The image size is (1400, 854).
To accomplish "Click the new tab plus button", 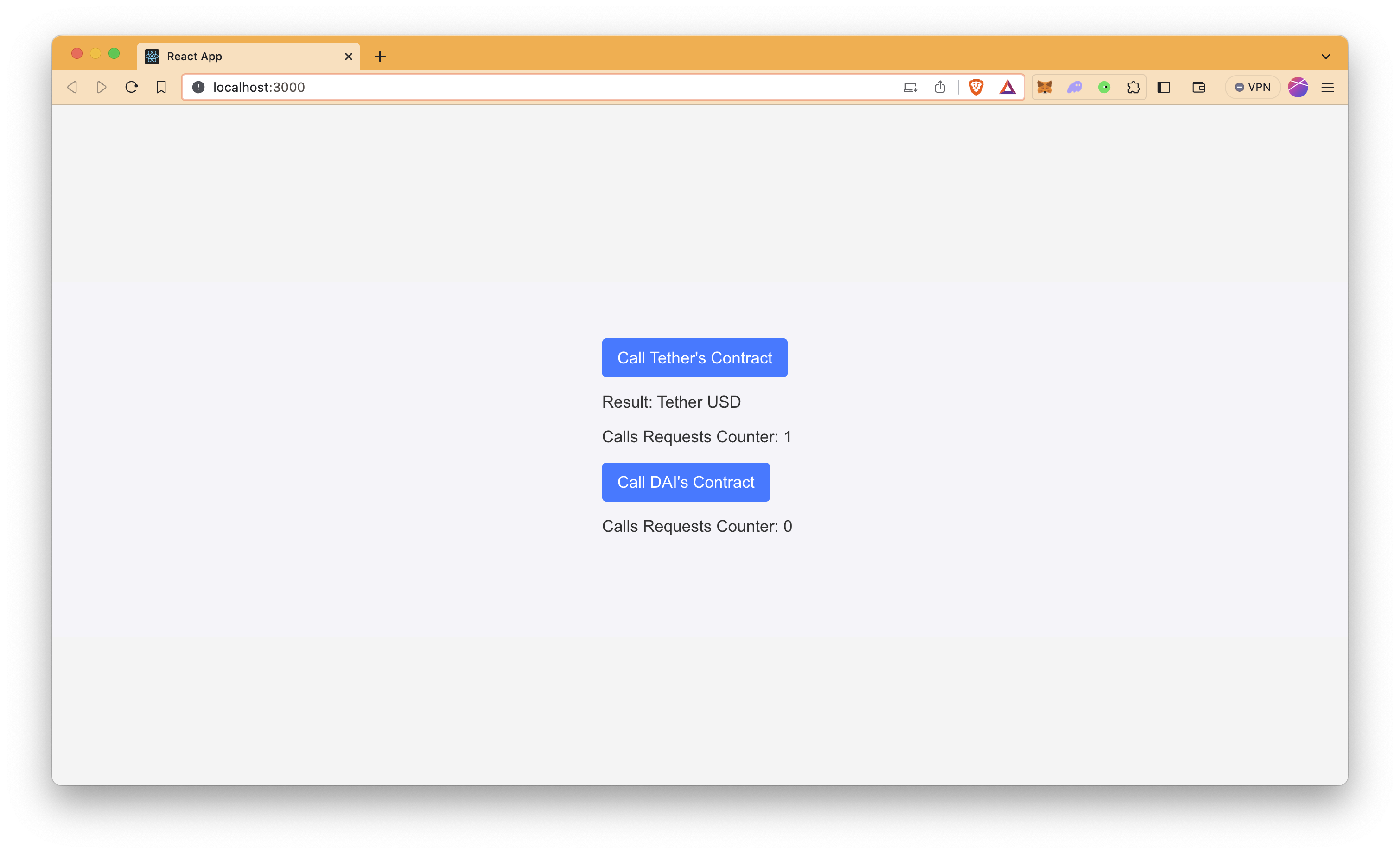I will (x=380, y=56).
